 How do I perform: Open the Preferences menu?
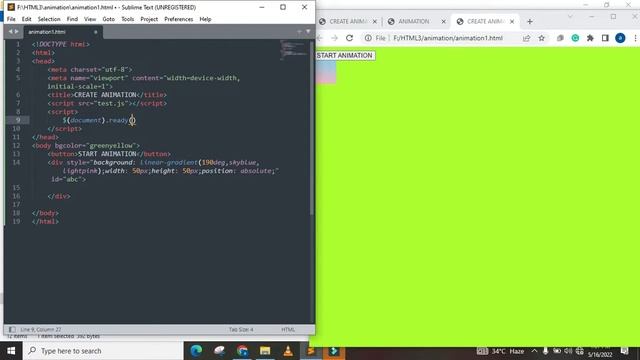pos(178,19)
